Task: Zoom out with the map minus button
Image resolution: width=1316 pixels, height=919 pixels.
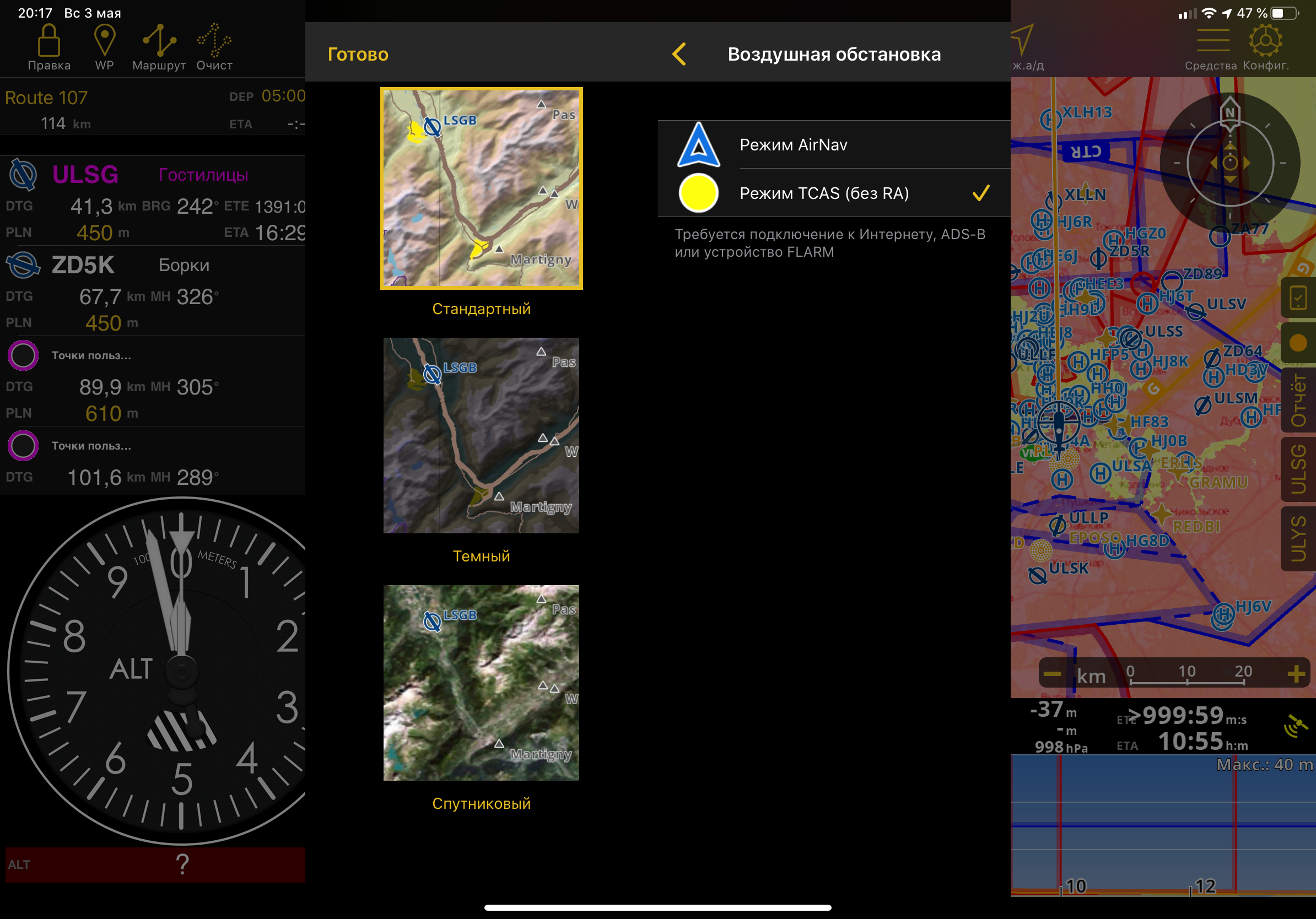Action: (x=1052, y=674)
